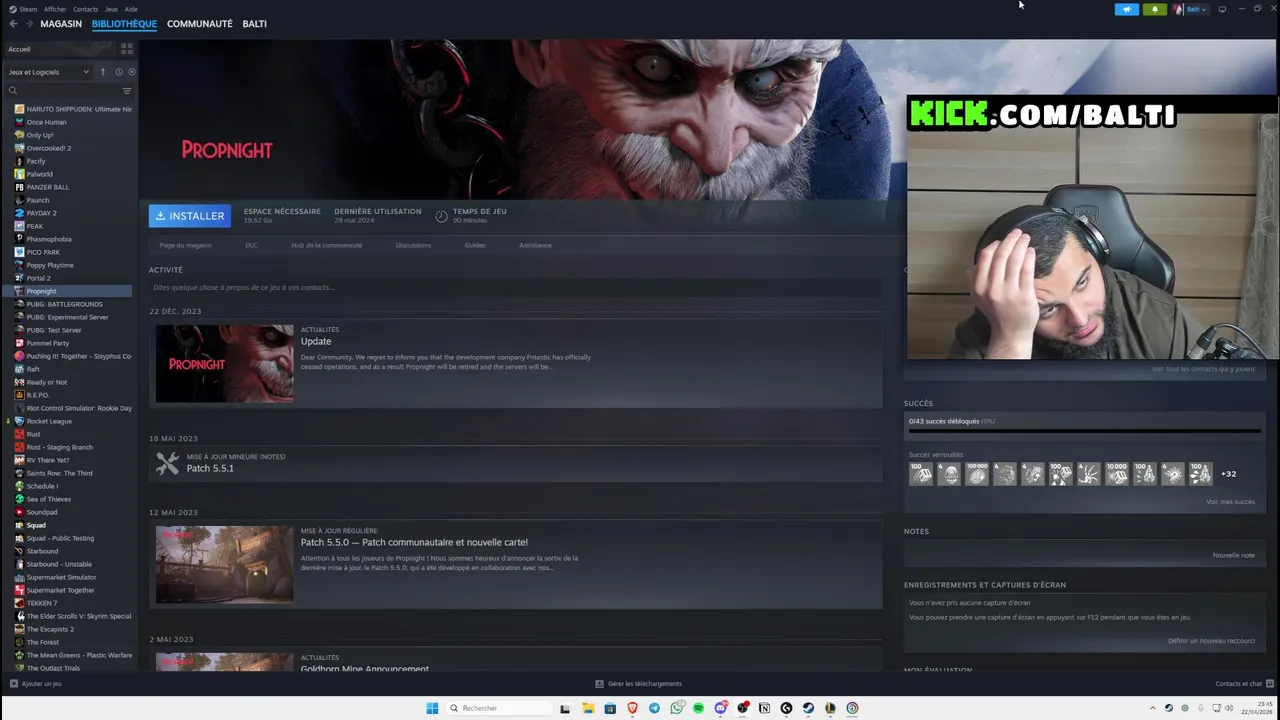Open Spotify from the taskbar

click(698, 708)
